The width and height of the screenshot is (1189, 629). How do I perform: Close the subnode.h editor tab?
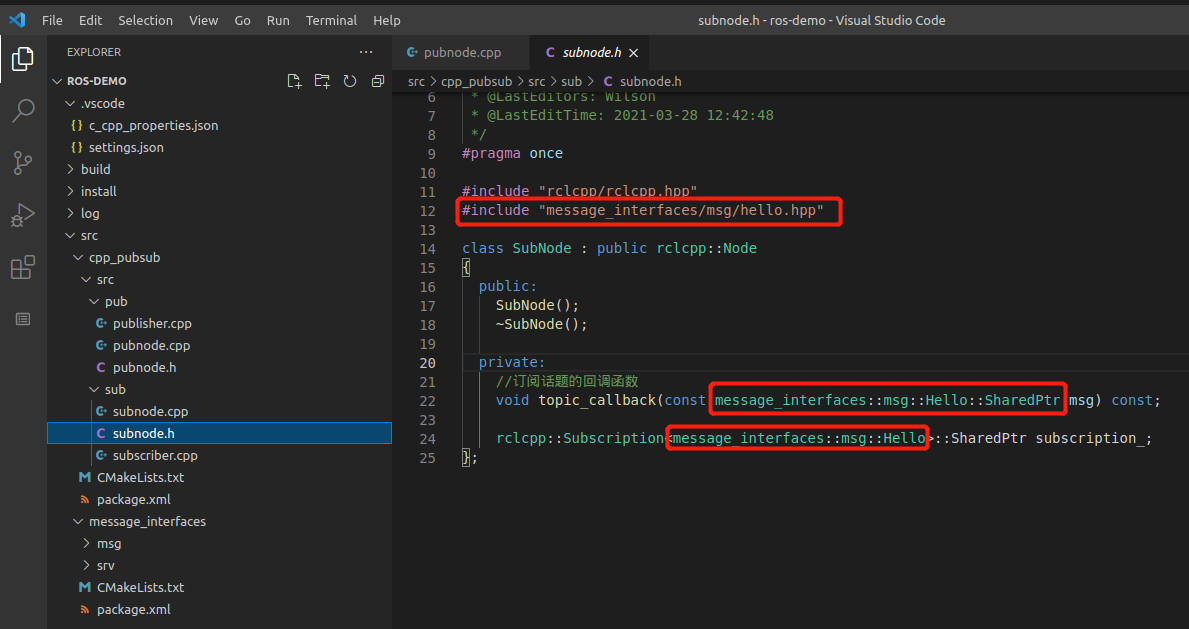click(x=633, y=52)
